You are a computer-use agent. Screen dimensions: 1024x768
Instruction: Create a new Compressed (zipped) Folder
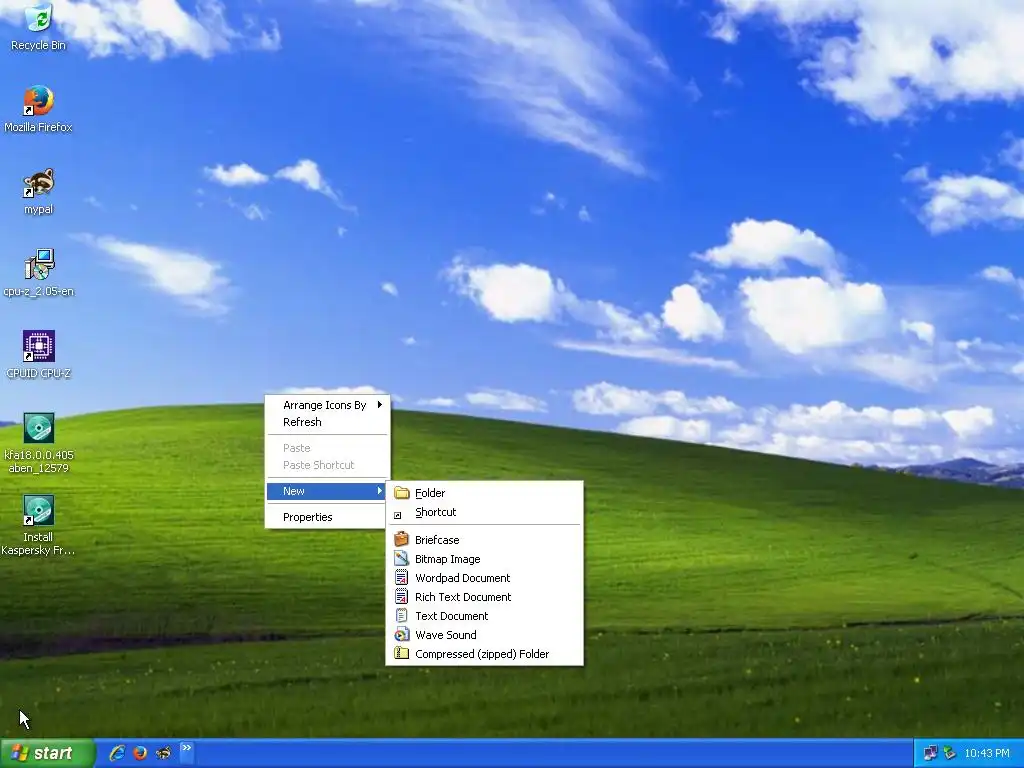[x=485, y=654]
